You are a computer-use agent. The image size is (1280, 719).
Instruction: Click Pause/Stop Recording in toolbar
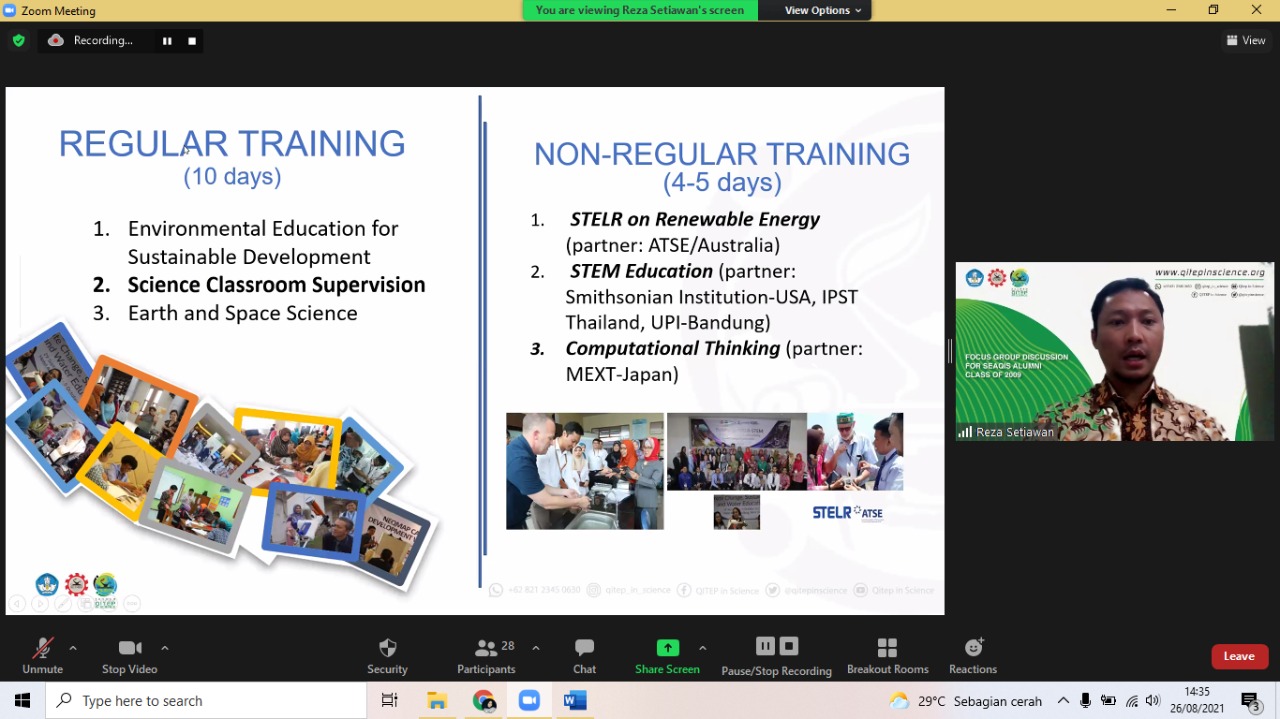tap(776, 655)
